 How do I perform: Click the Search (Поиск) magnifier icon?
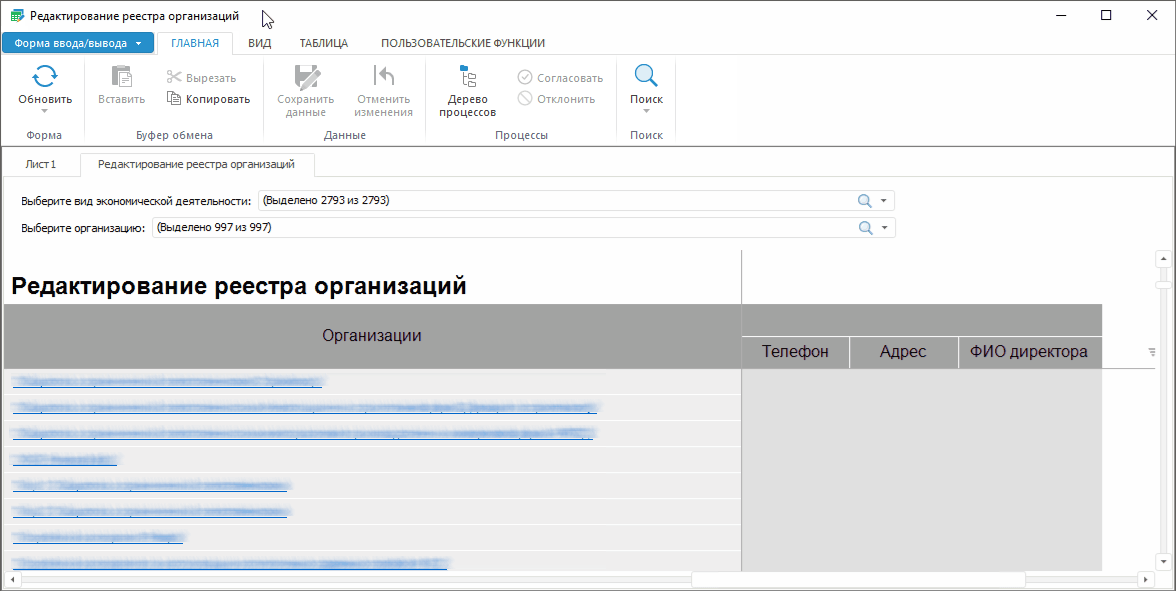(646, 77)
